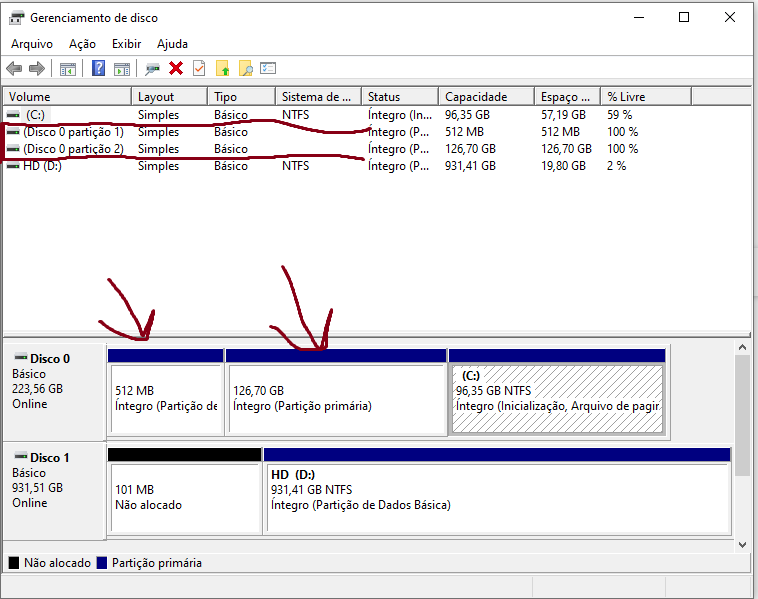
Task: Select the Disco 0 disk label
Action: (50, 359)
